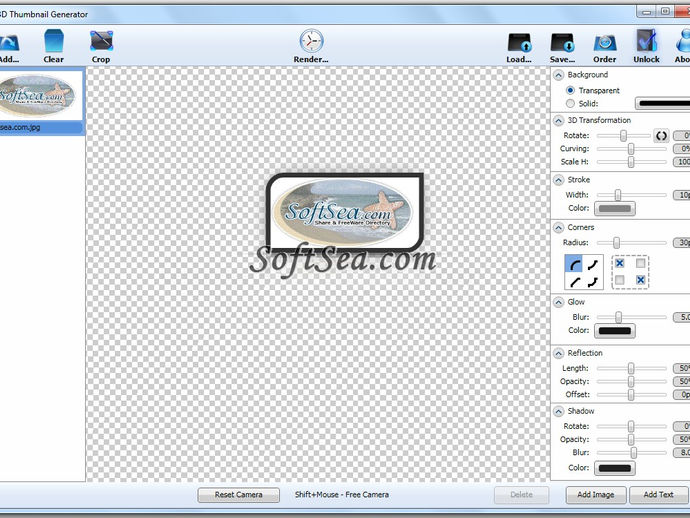Click the SoftSea image on the canvas
690x518 pixels.
point(345,212)
